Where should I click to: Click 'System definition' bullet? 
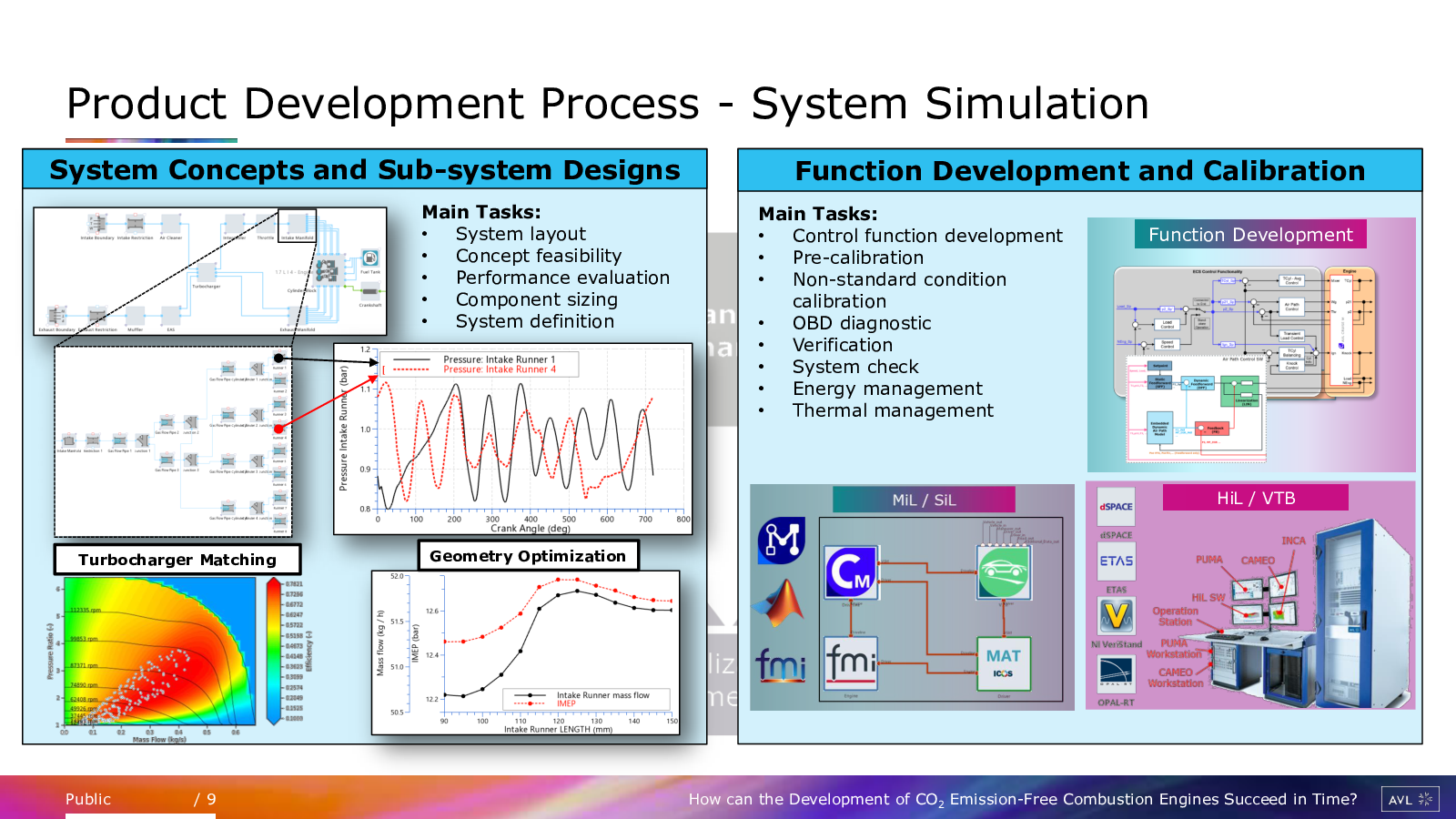[535, 321]
